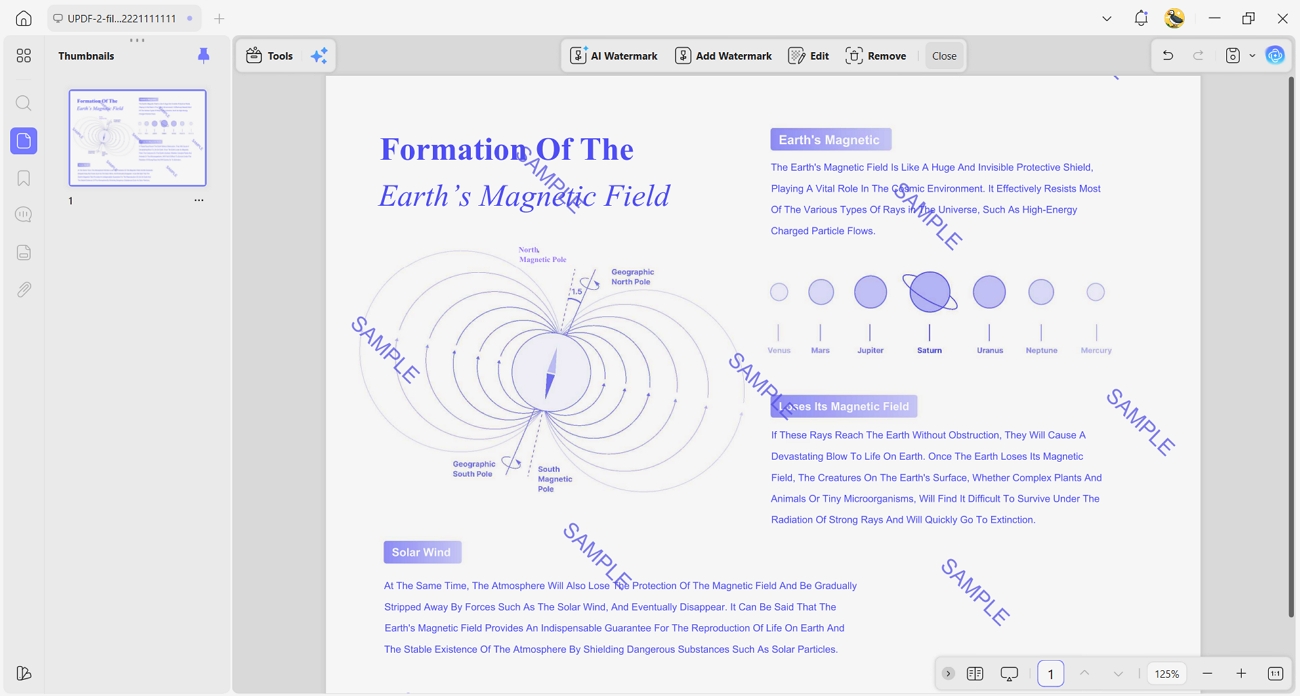Choose AI Watermark
This screenshot has height=696, width=1300.
(614, 56)
